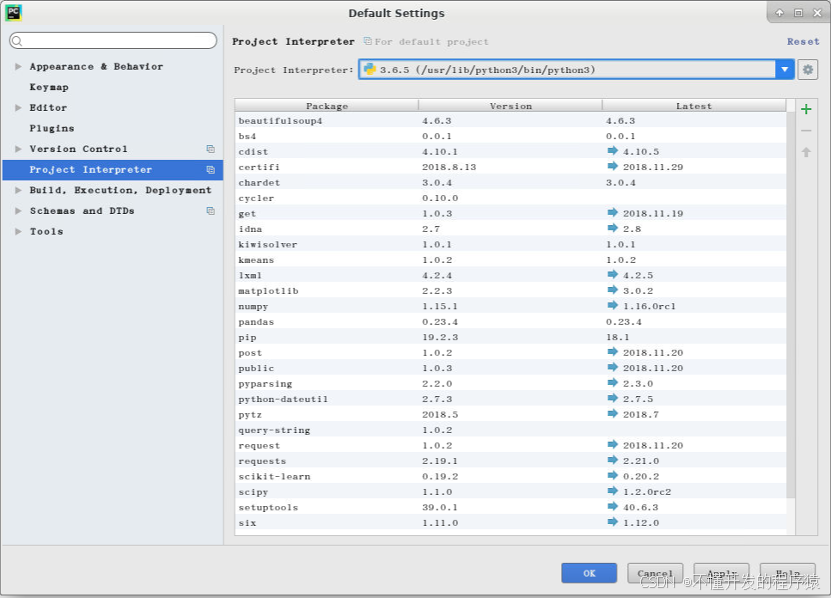Sort by Latest column header
The width and height of the screenshot is (832, 598).
(x=694, y=106)
